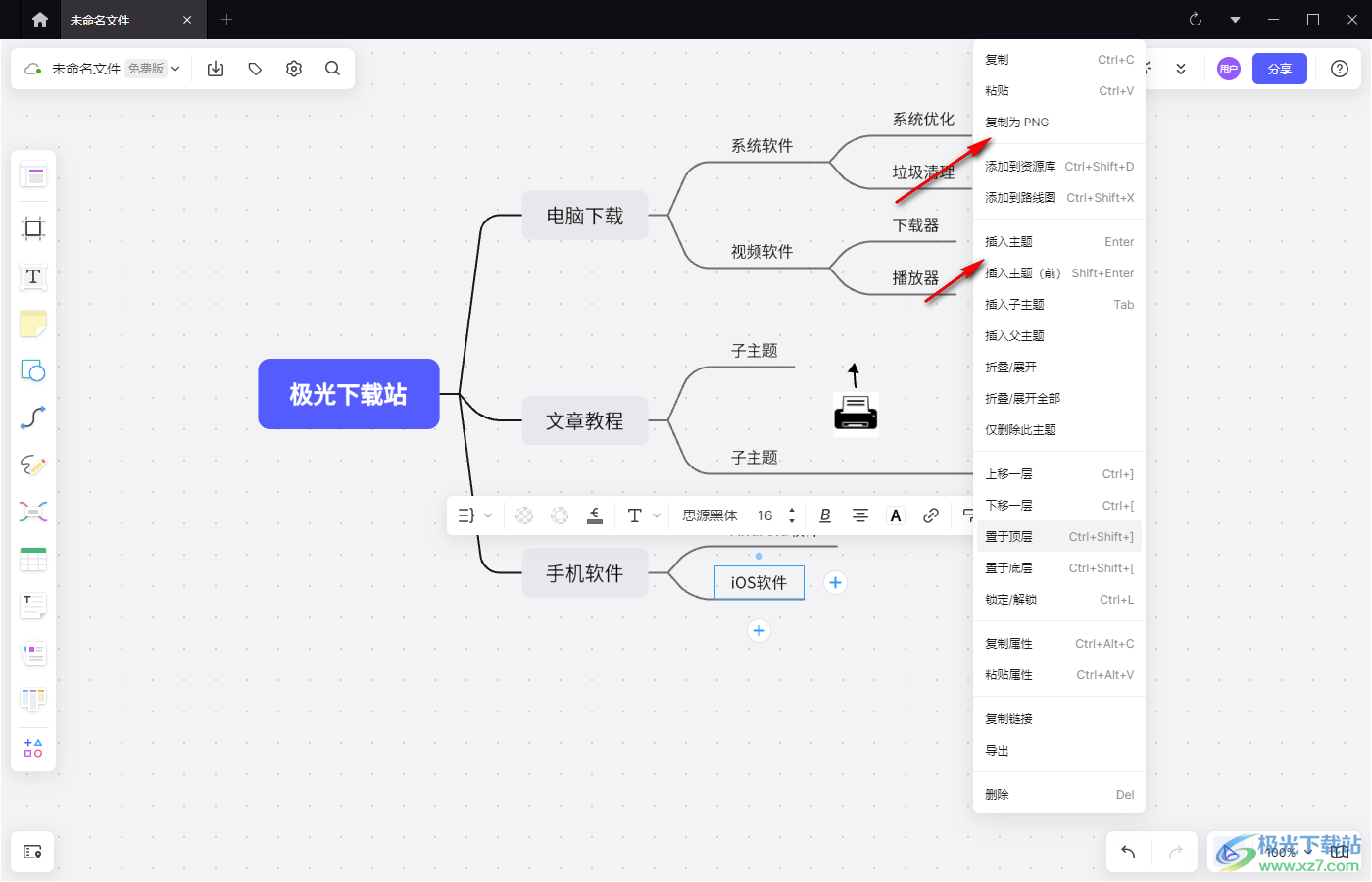Screen dimensions: 1372x882
Task: Select the Frame tool
Action: pos(33,228)
